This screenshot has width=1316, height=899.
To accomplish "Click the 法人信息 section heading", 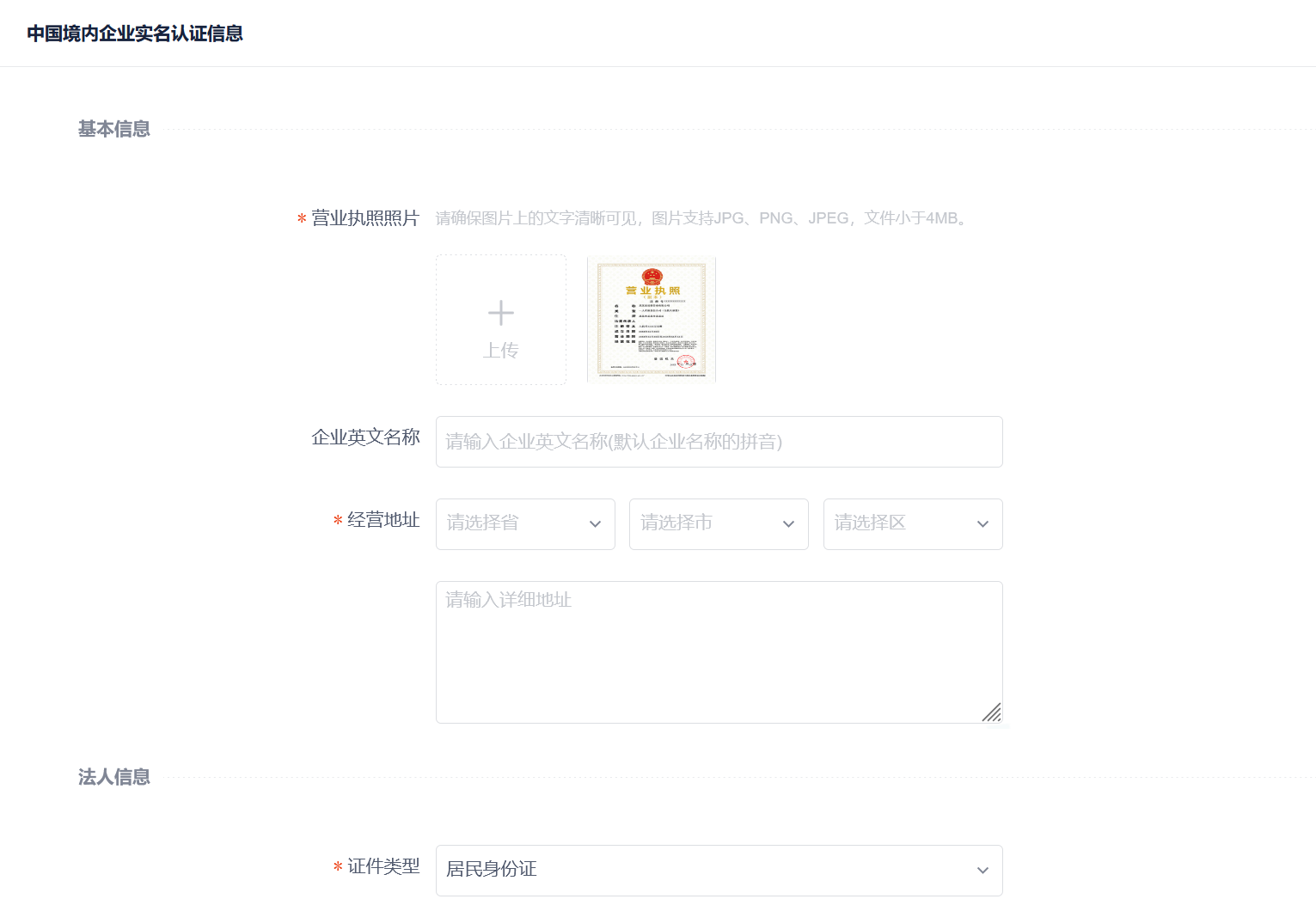I will click(x=114, y=777).
